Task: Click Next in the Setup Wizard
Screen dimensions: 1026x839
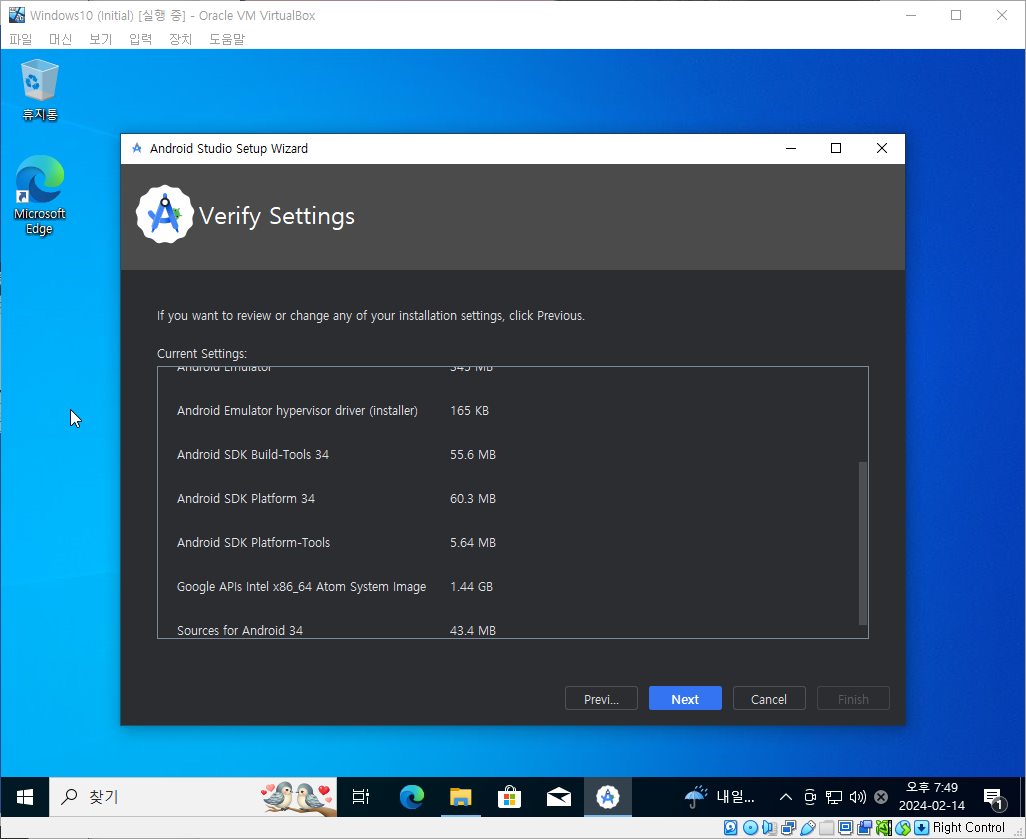Action: point(685,698)
